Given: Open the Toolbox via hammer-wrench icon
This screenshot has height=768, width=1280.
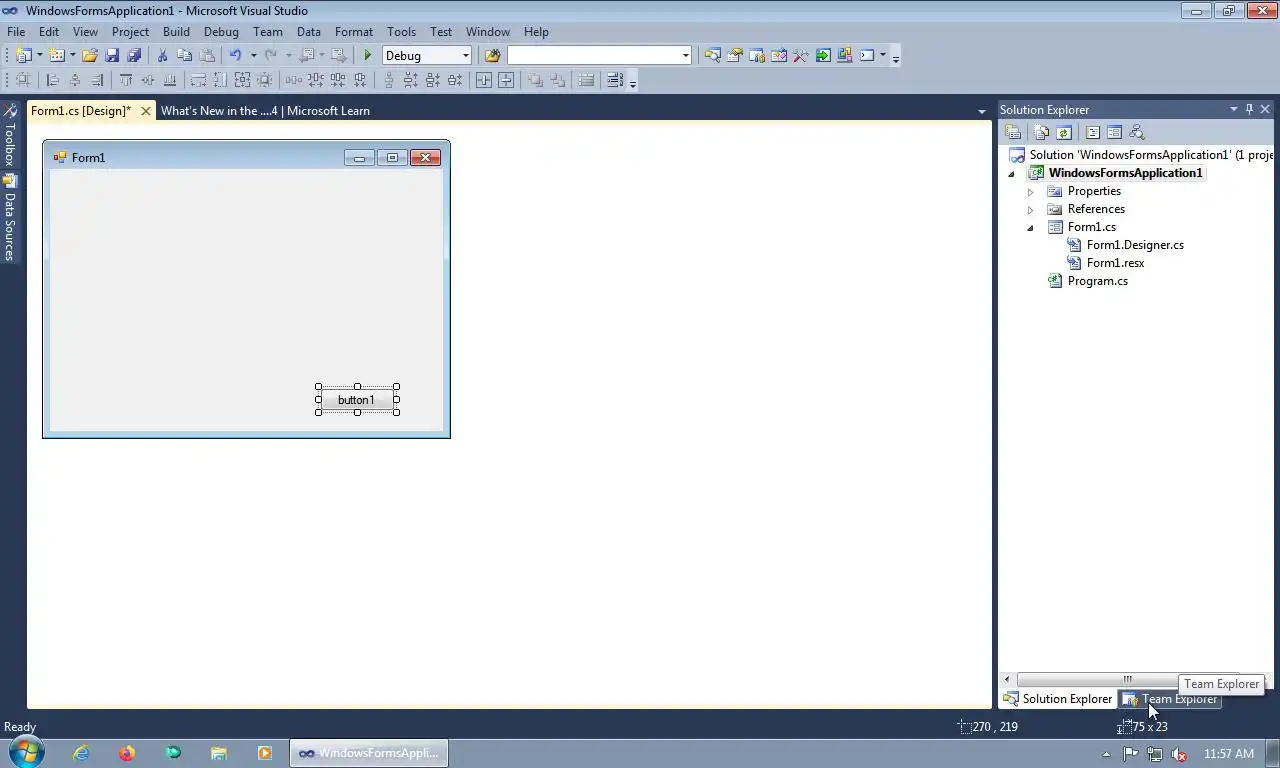Looking at the screenshot, I should [x=800, y=56].
